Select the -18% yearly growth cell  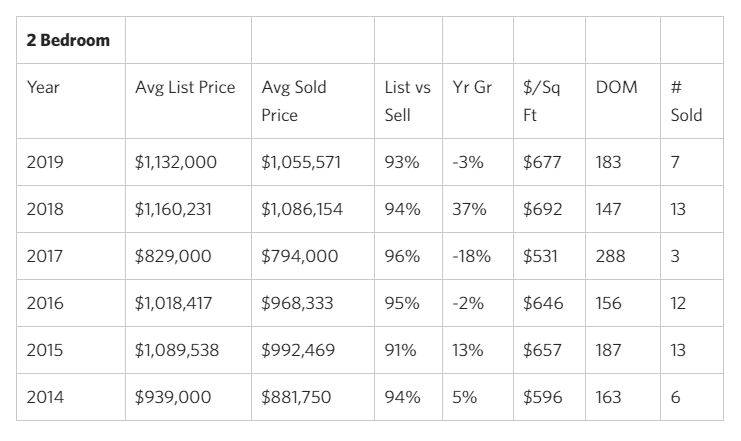pyautogui.click(x=471, y=256)
